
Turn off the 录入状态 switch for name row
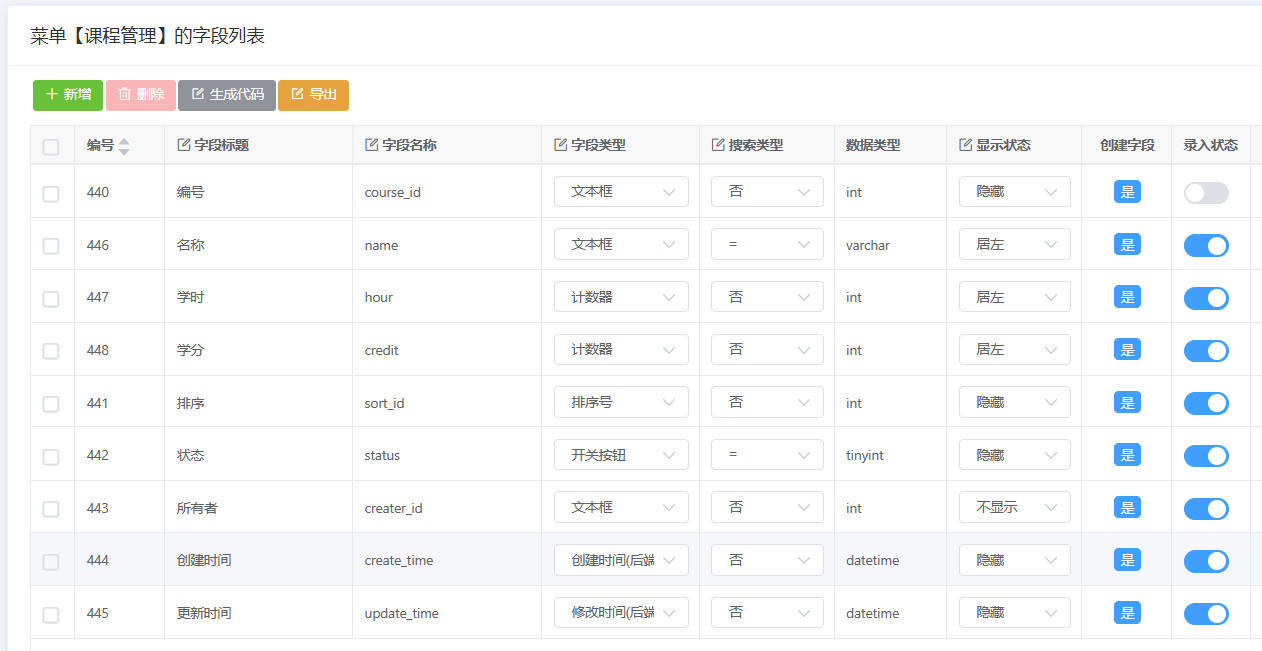1206,245
